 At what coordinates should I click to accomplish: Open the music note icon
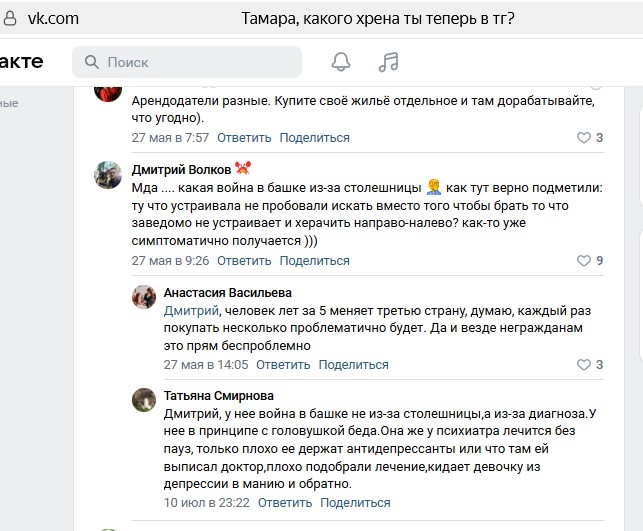pos(388,62)
